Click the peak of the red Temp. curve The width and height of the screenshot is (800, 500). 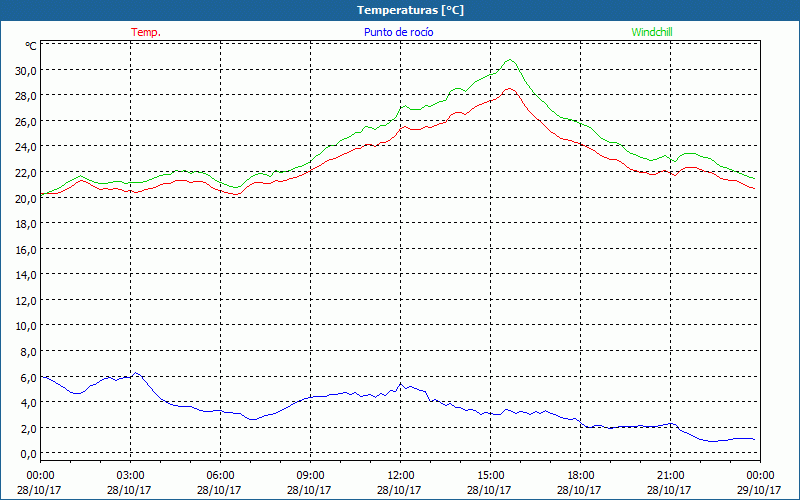(x=509, y=89)
